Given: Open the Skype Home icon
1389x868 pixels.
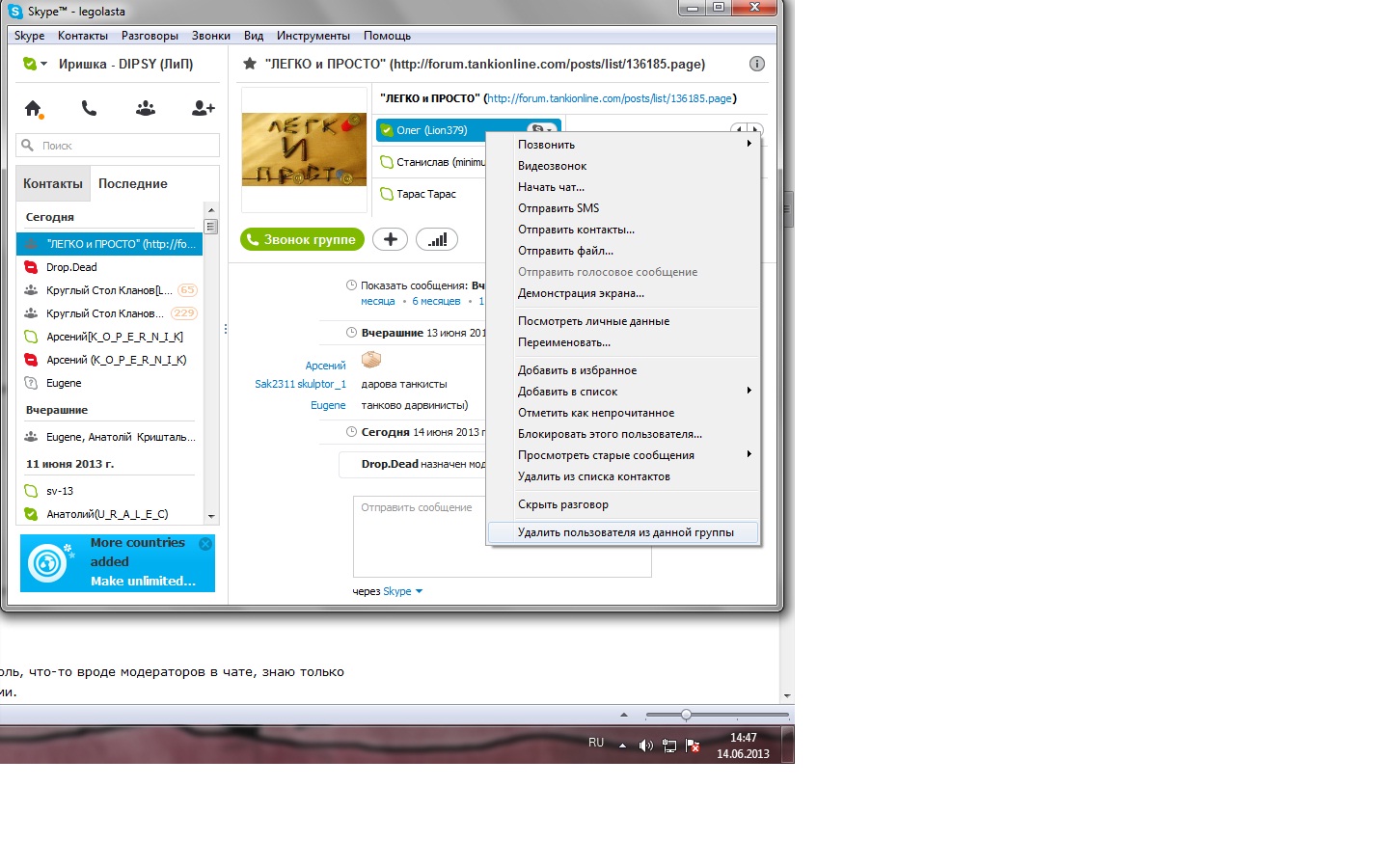Looking at the screenshot, I should tap(33, 108).
